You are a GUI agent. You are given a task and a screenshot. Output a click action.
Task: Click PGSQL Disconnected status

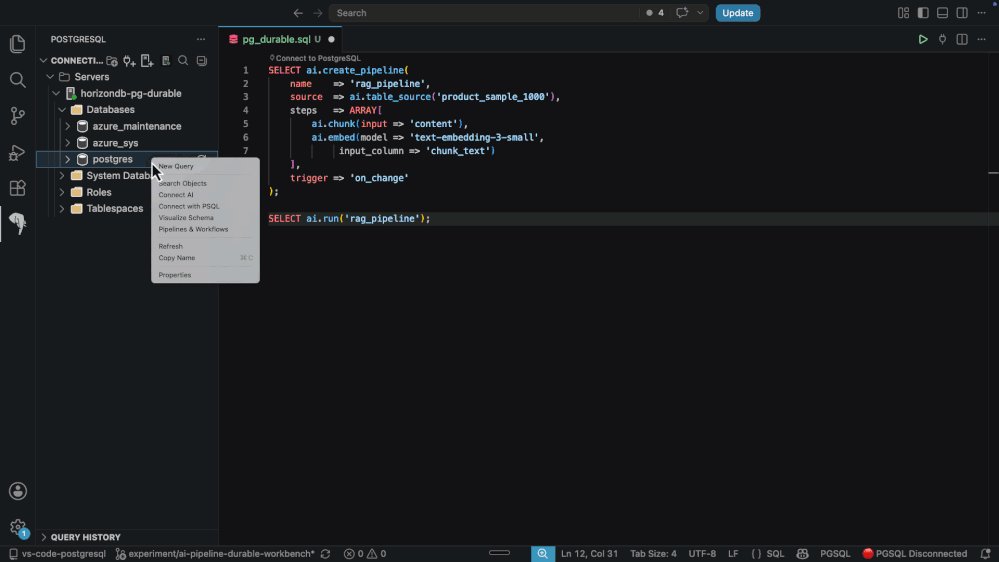(914, 554)
